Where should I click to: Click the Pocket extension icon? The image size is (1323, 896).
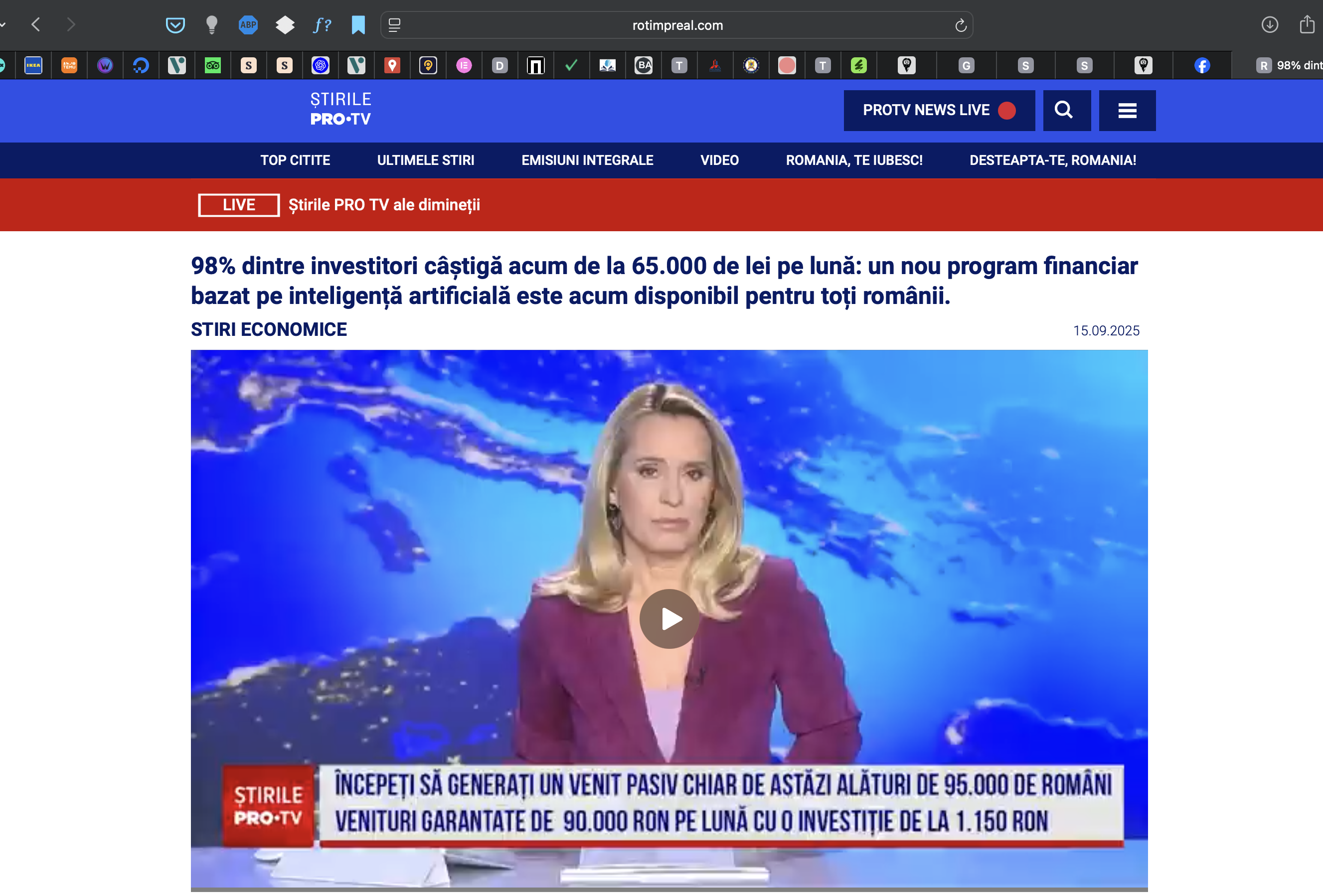(x=175, y=25)
